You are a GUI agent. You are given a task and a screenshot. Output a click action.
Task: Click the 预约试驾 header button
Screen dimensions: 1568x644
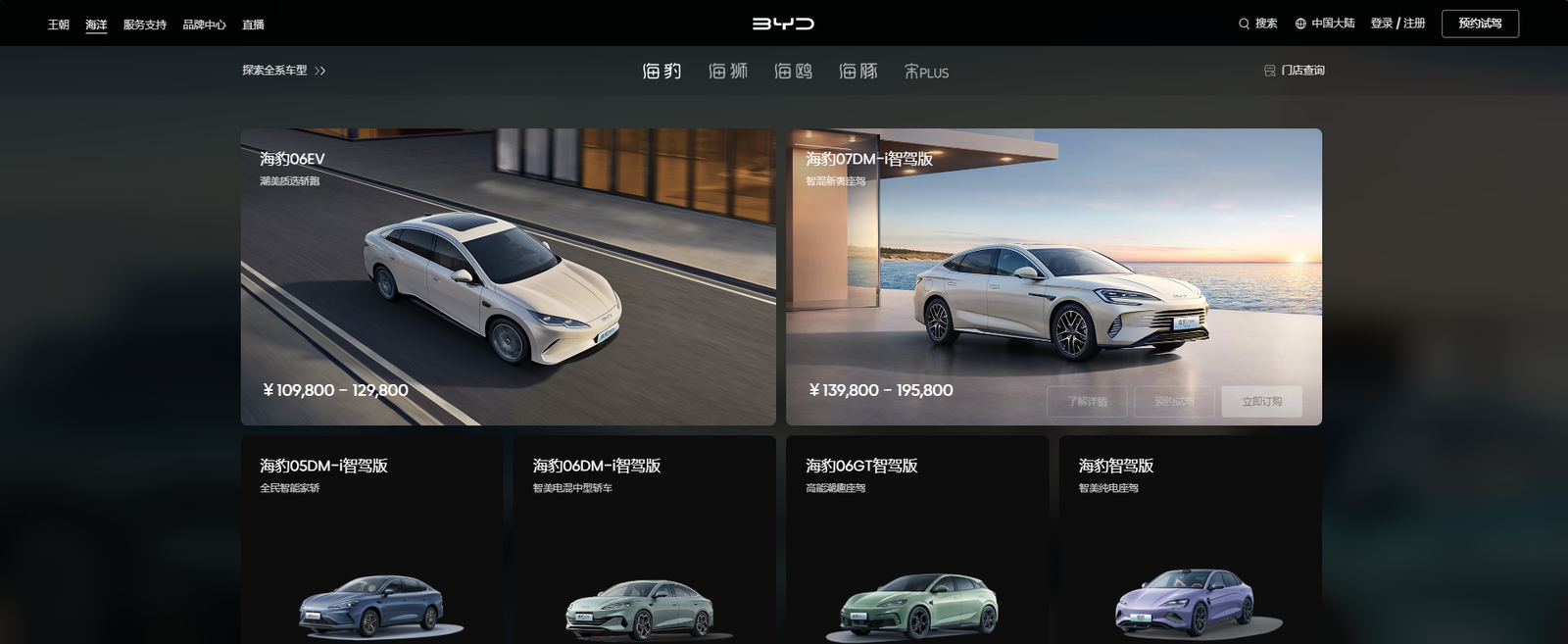(1480, 24)
